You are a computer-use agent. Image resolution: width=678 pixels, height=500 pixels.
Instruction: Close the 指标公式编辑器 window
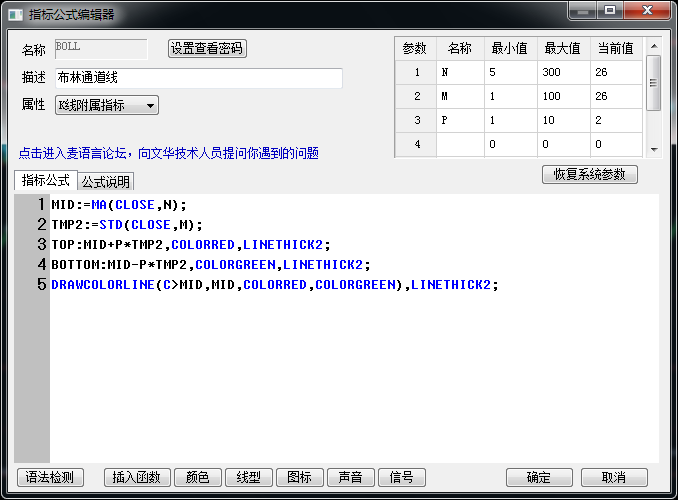[646, 11]
